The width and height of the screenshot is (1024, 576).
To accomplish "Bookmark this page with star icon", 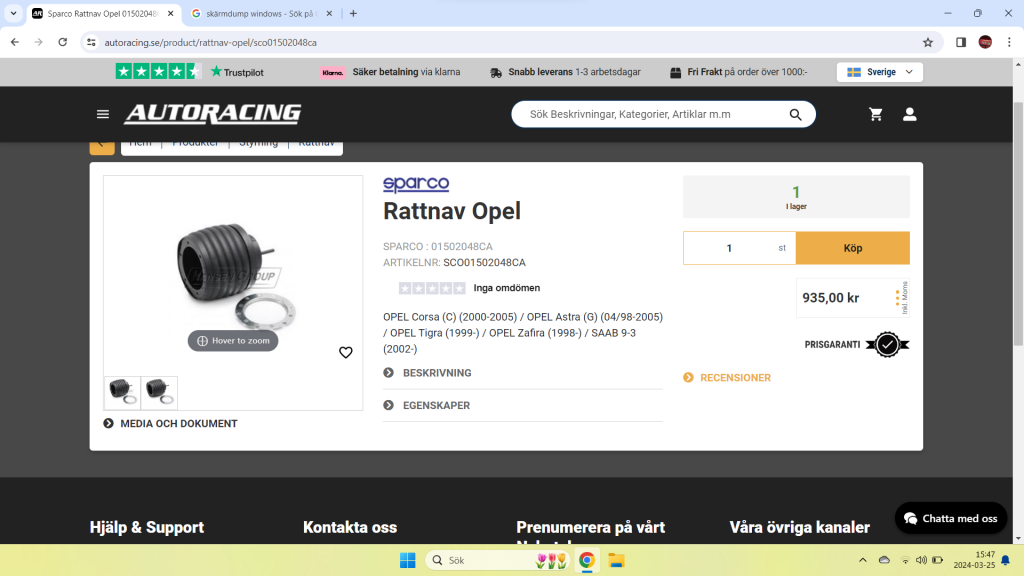I will point(927,42).
